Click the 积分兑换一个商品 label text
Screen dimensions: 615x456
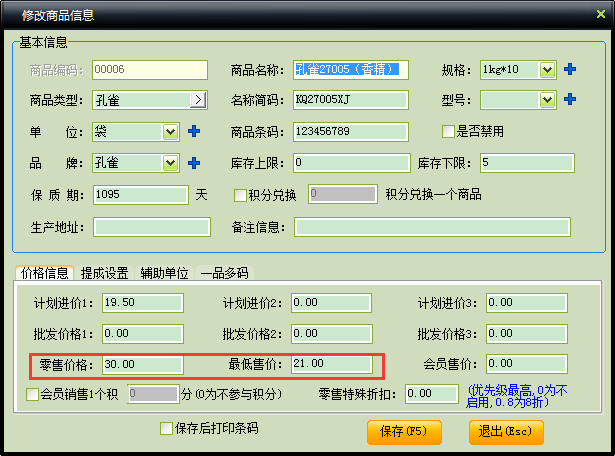pos(433,194)
